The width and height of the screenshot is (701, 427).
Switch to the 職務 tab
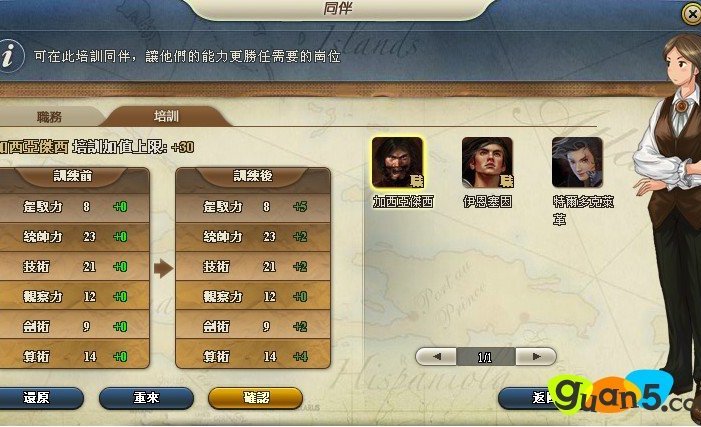coord(49,117)
